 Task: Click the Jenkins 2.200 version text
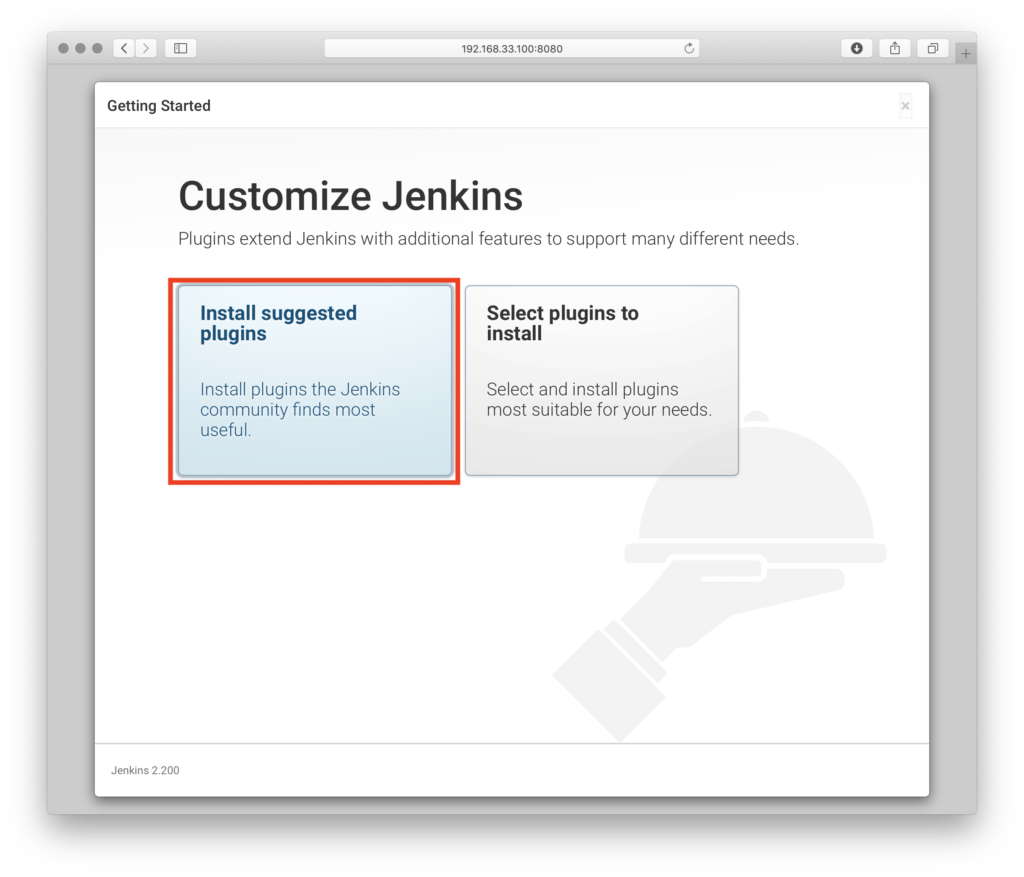coord(145,771)
